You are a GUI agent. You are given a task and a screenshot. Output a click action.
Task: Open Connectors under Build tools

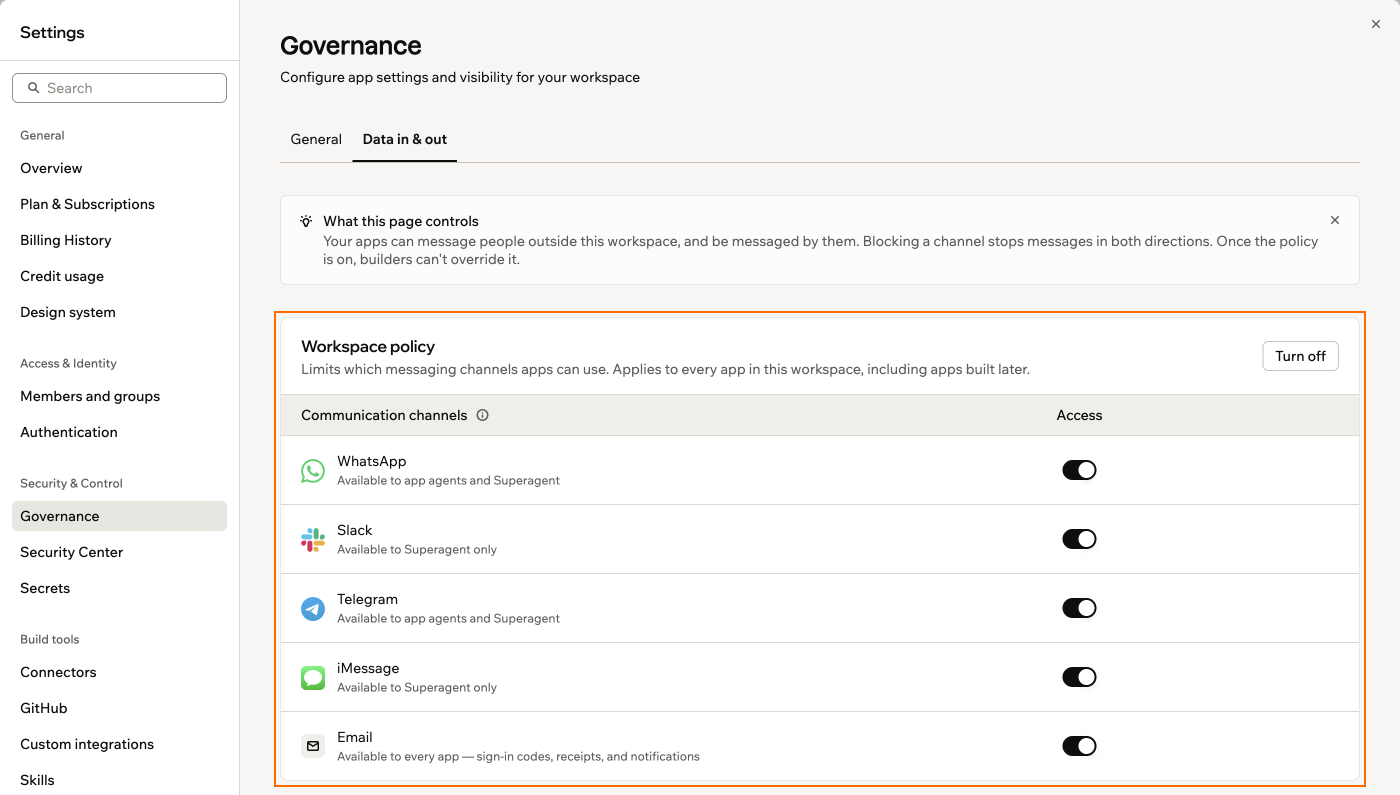pos(119,672)
